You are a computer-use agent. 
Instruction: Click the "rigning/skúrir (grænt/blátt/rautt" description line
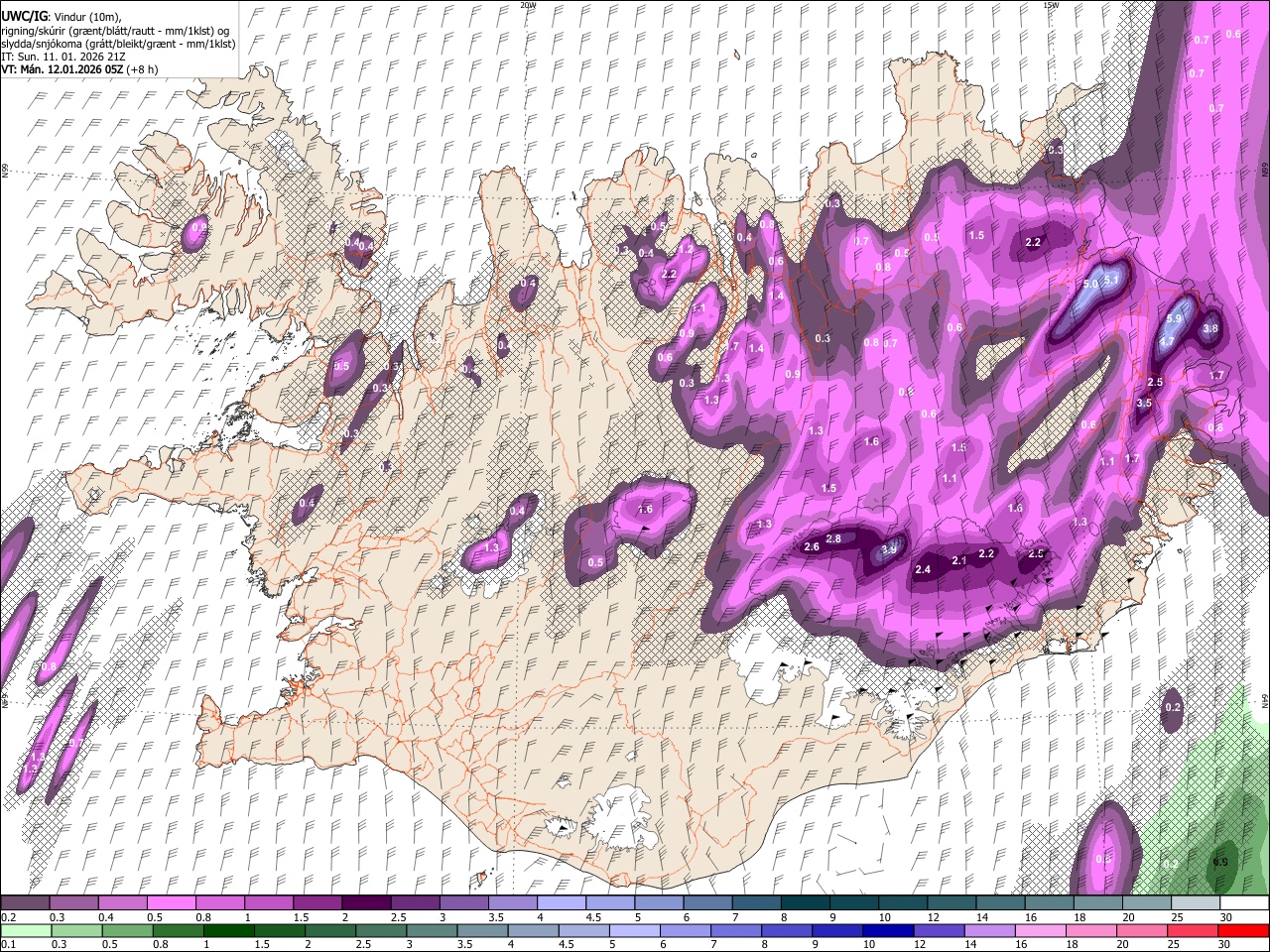(113, 31)
